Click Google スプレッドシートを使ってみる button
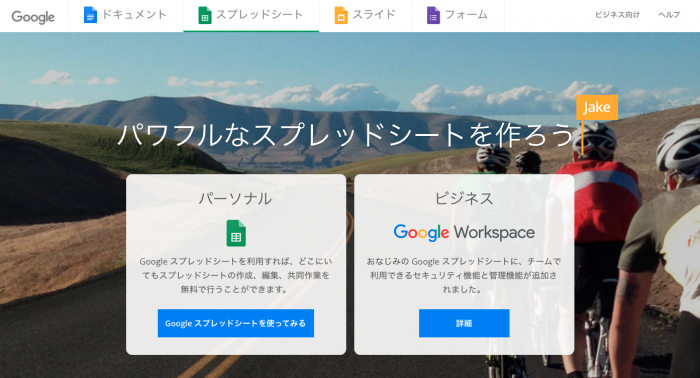 pos(236,323)
